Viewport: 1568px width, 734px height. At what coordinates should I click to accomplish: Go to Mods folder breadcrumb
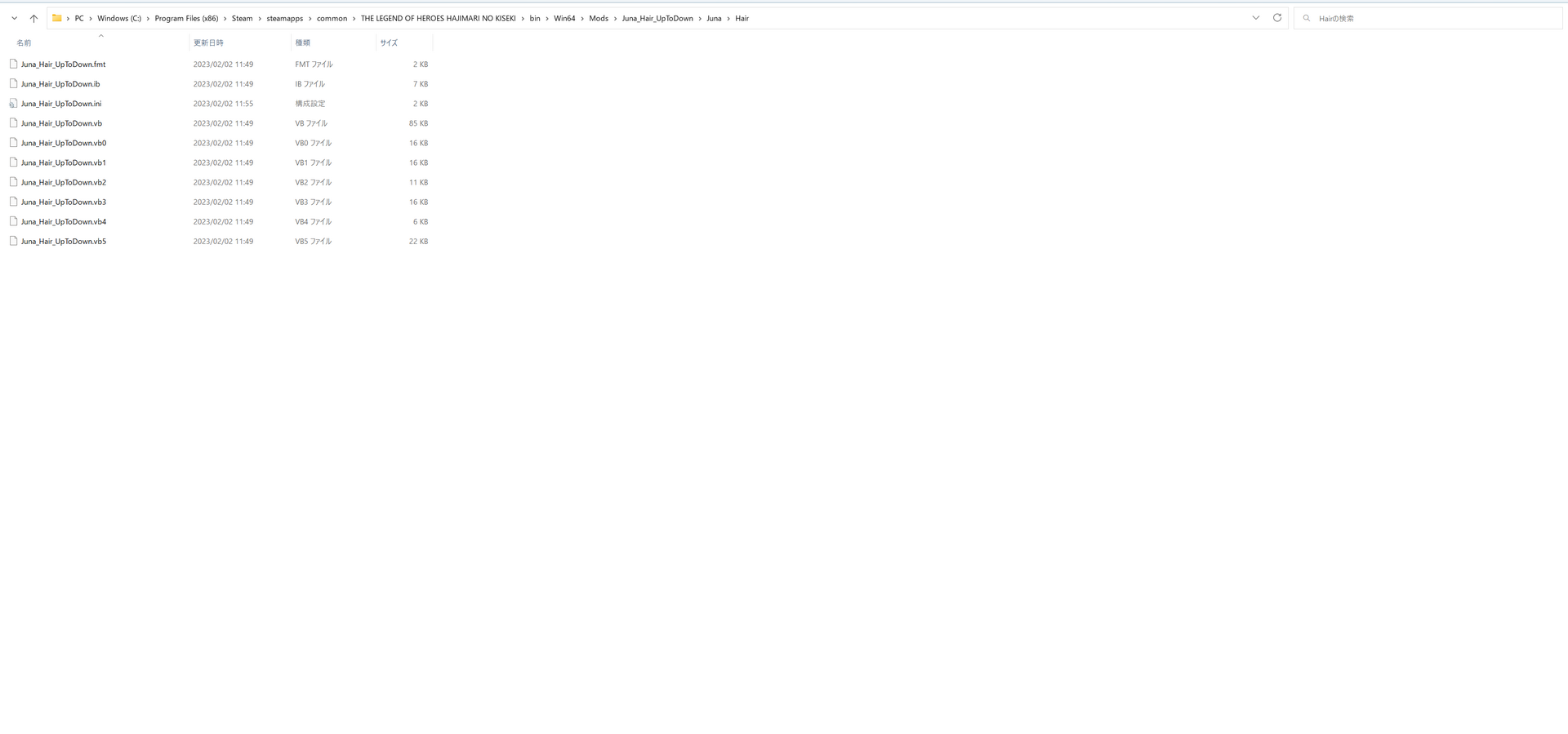(599, 18)
